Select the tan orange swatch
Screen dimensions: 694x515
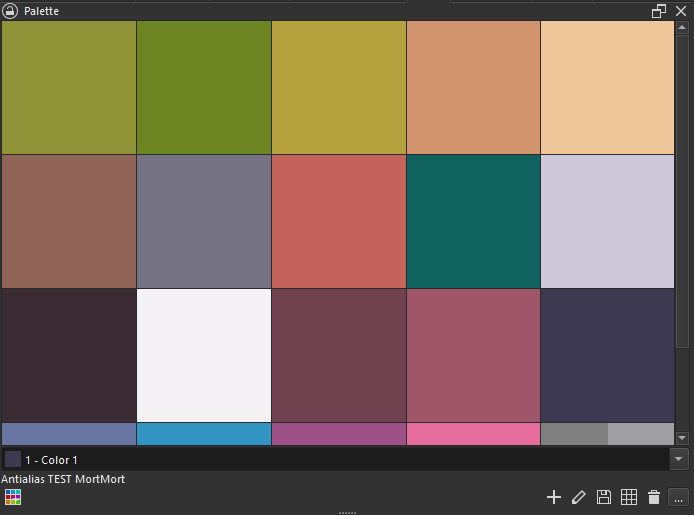pyautogui.click(x=474, y=88)
